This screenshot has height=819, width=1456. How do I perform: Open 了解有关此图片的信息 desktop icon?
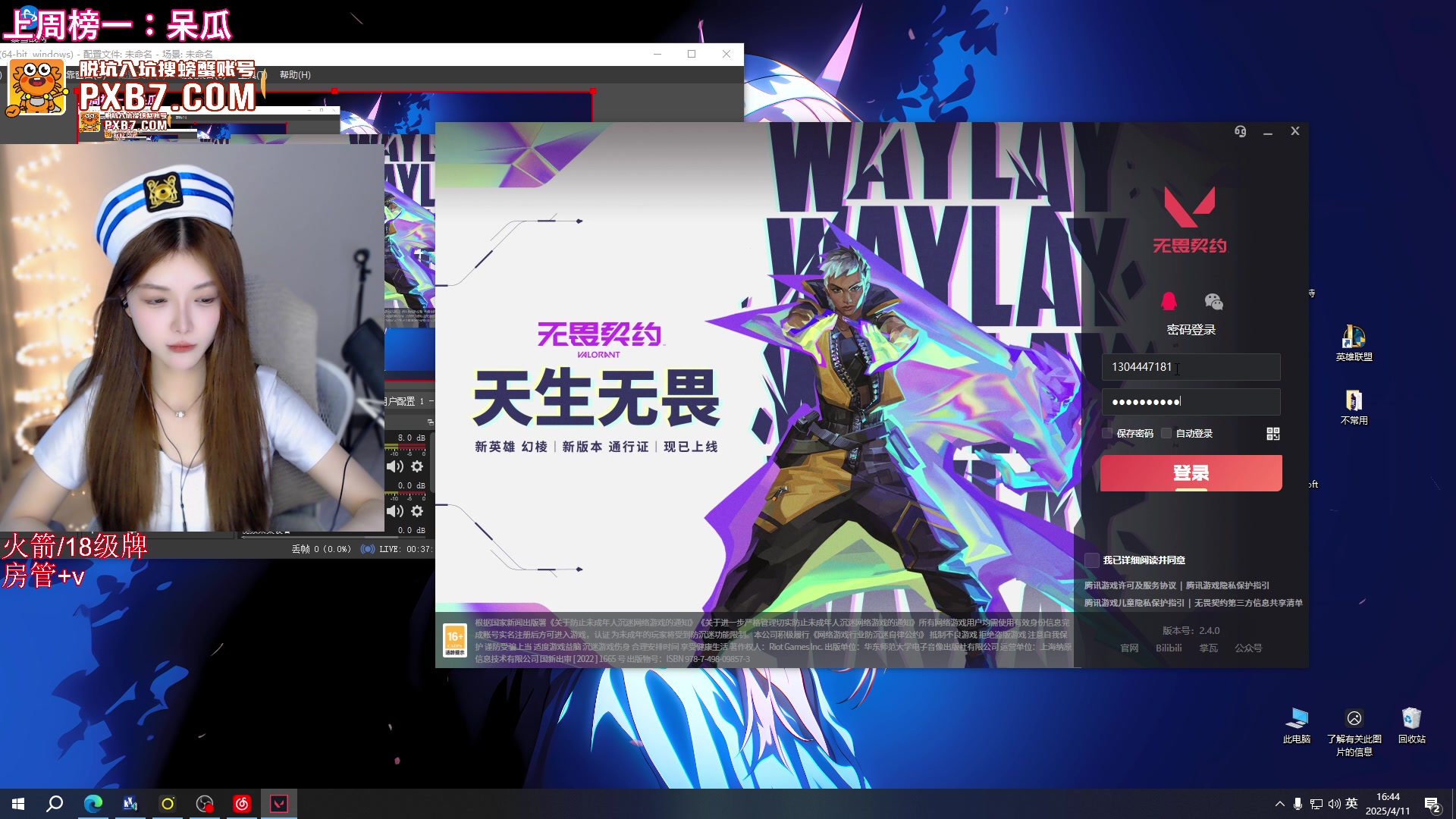[1354, 732]
